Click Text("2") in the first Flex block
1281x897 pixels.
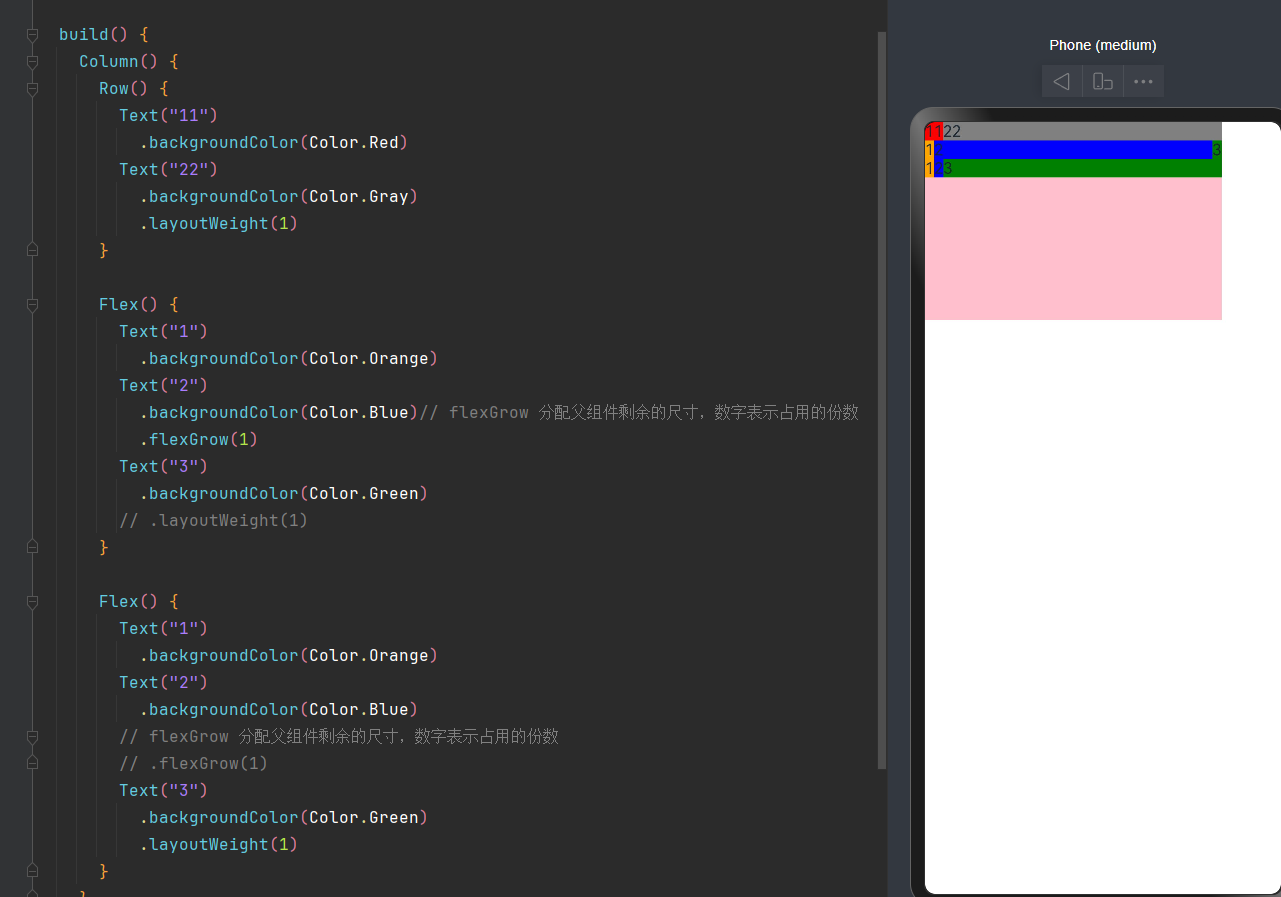pyautogui.click(x=163, y=386)
